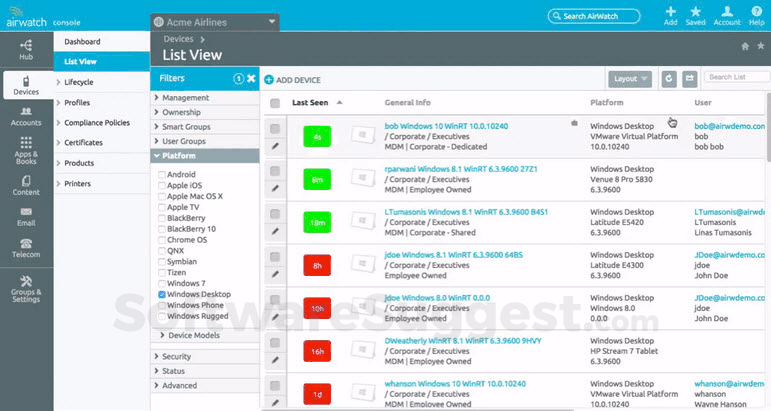Viewport: 771px width, 411px height.
Task: Close the Filters panel with X
Action: (252, 78)
